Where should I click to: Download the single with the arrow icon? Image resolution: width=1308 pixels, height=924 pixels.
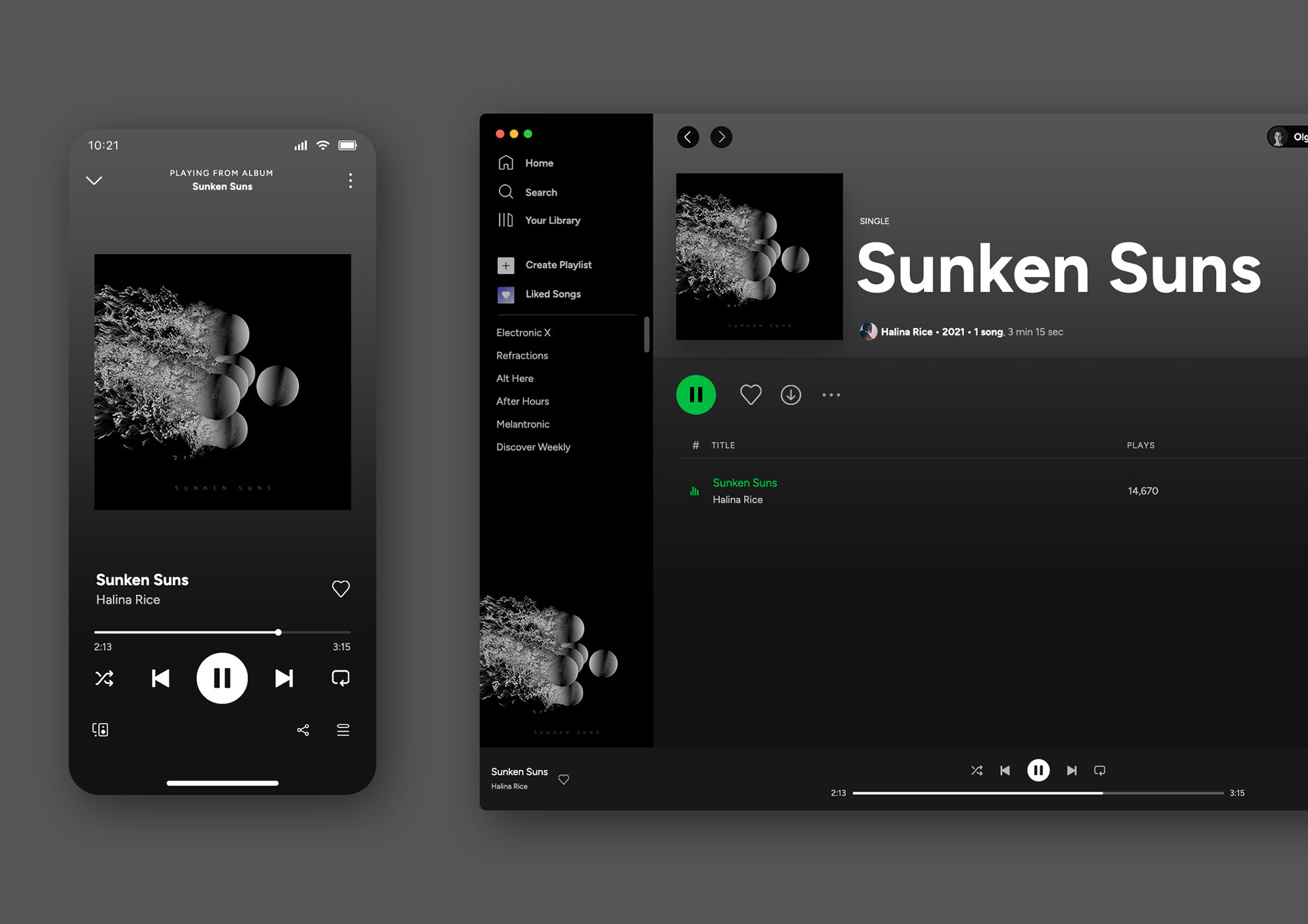point(791,395)
